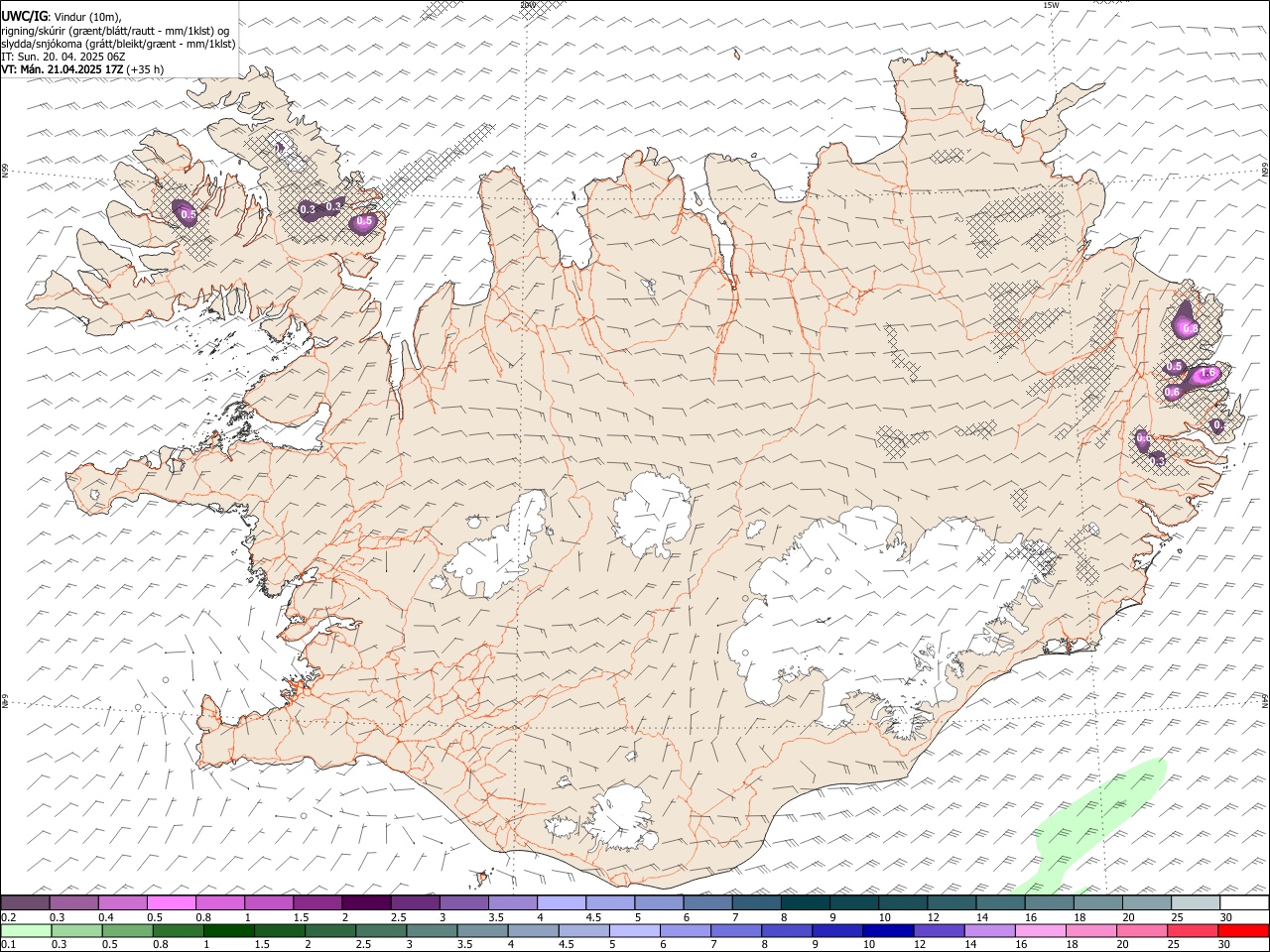The height and width of the screenshot is (952, 1270).
Task: Click the '16' label in the top legend
Action: (1032, 917)
